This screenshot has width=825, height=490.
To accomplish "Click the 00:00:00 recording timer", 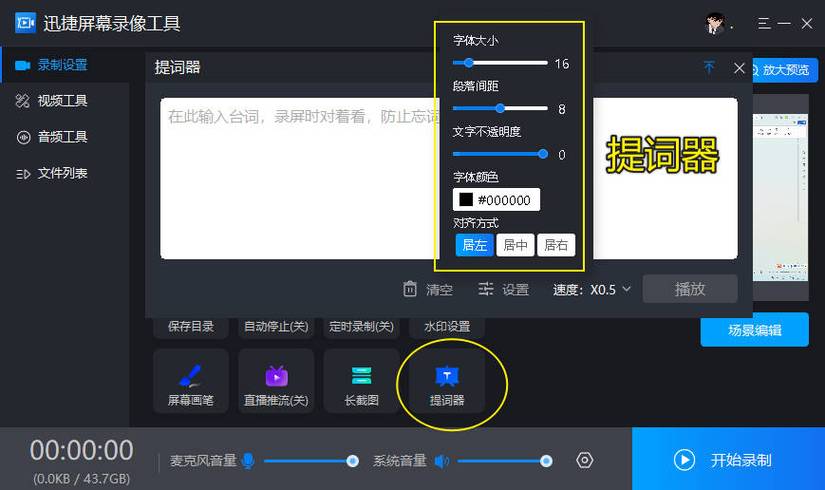I will [82, 451].
